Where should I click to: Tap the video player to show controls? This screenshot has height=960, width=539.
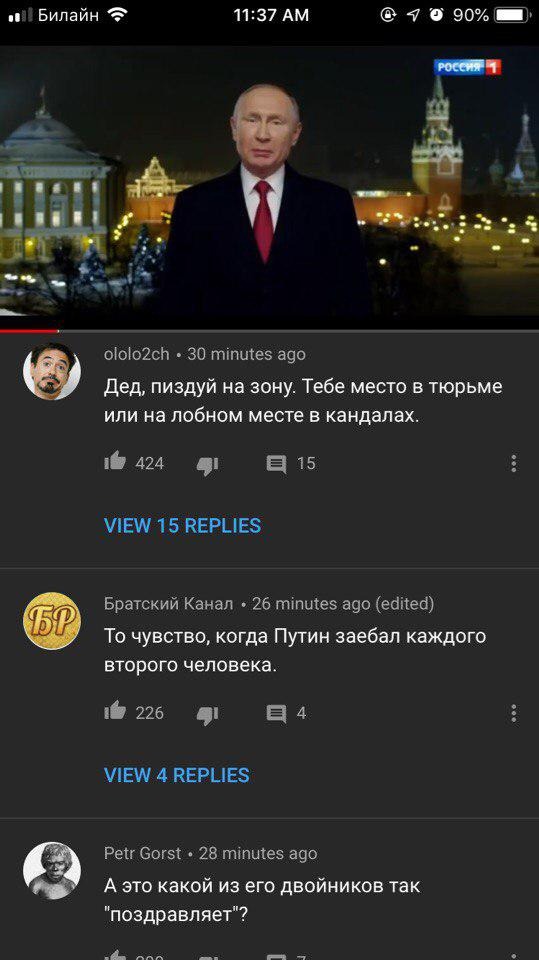tap(270, 187)
